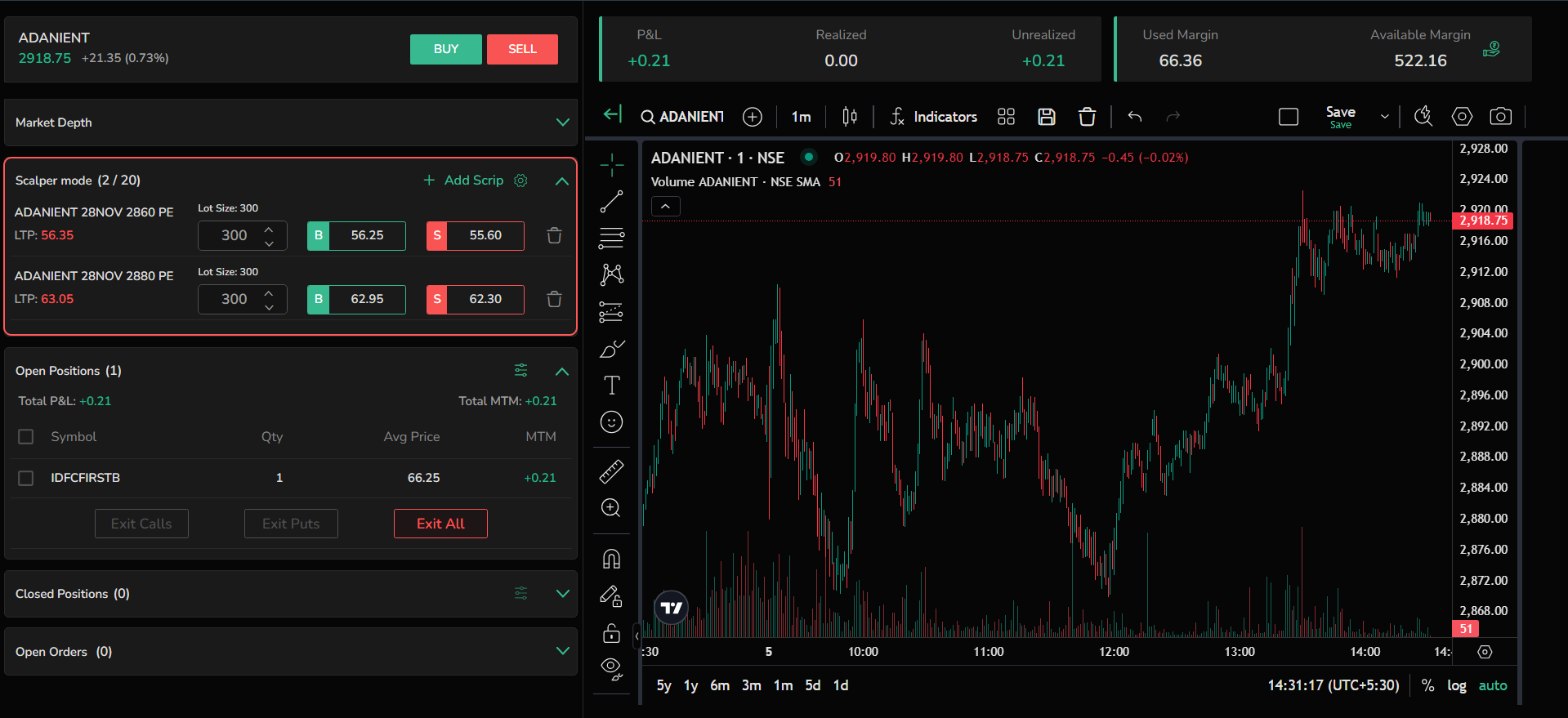Open Scalper mode settings gear
Image resolution: width=1568 pixels, height=718 pixels.
coord(520,180)
